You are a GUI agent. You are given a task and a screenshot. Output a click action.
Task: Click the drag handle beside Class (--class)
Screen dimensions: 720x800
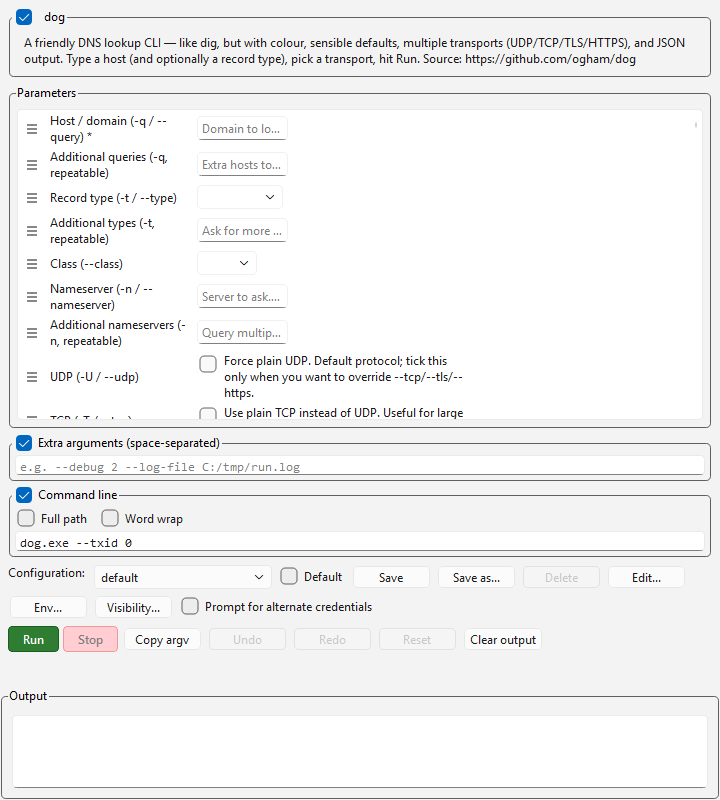coord(32,264)
